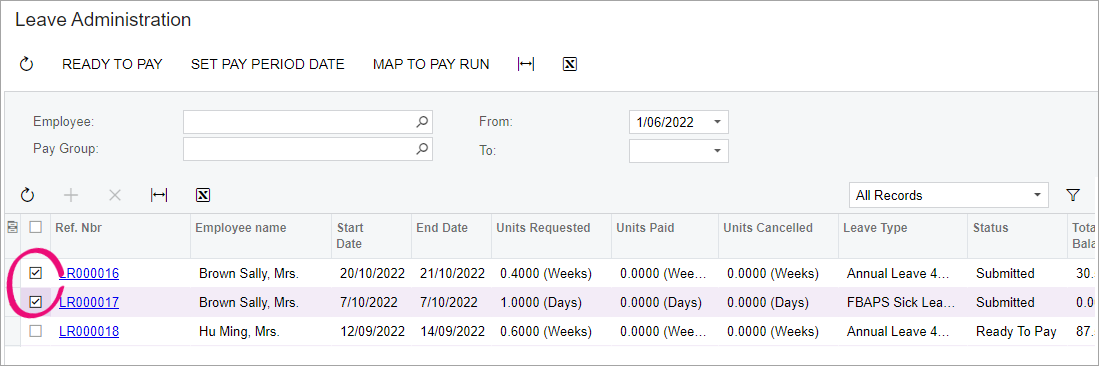
Task: Click the top toolbar refresh icon
Action: click(26, 65)
